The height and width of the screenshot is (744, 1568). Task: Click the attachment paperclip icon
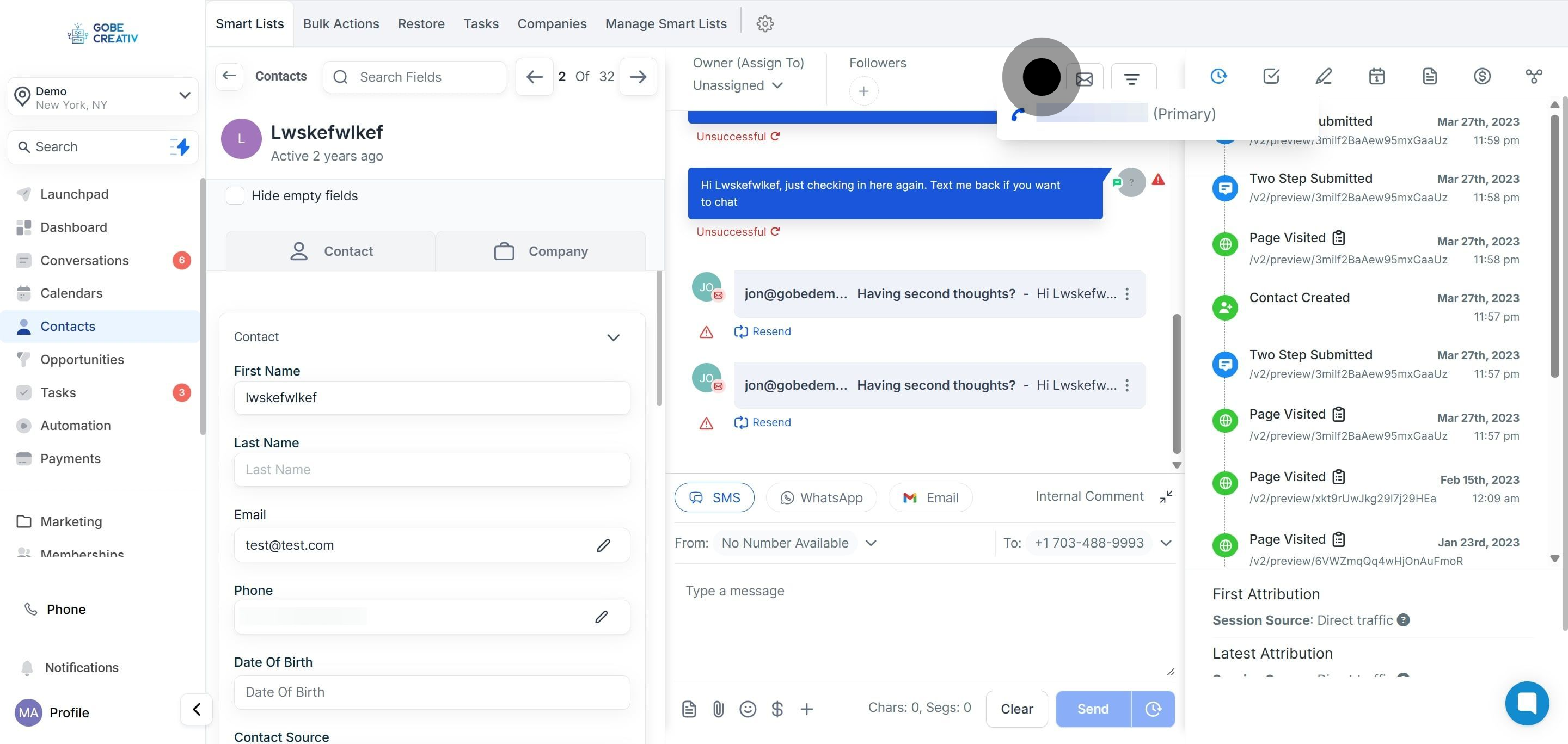click(x=718, y=709)
